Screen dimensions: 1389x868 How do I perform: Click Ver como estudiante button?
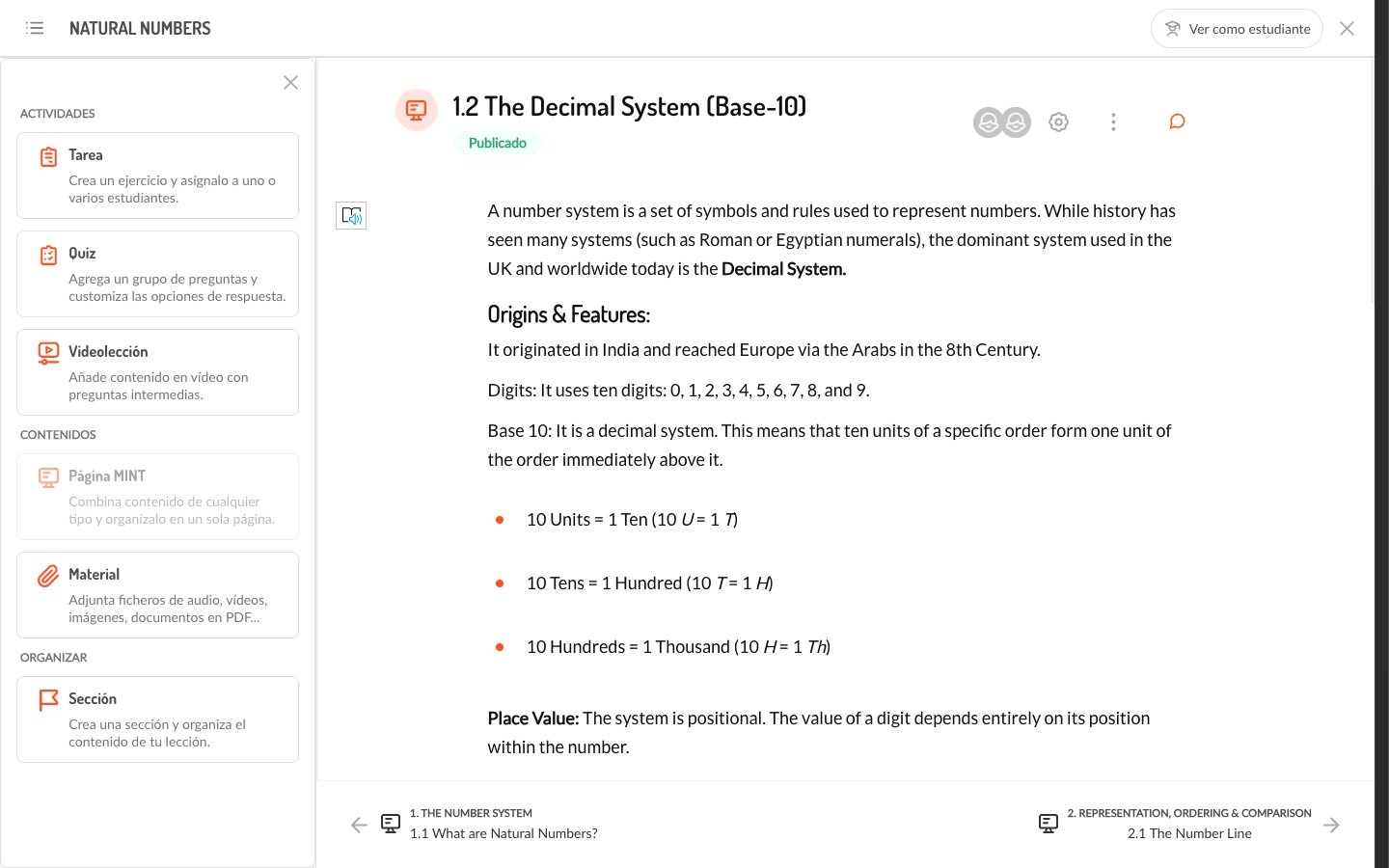tap(1237, 29)
